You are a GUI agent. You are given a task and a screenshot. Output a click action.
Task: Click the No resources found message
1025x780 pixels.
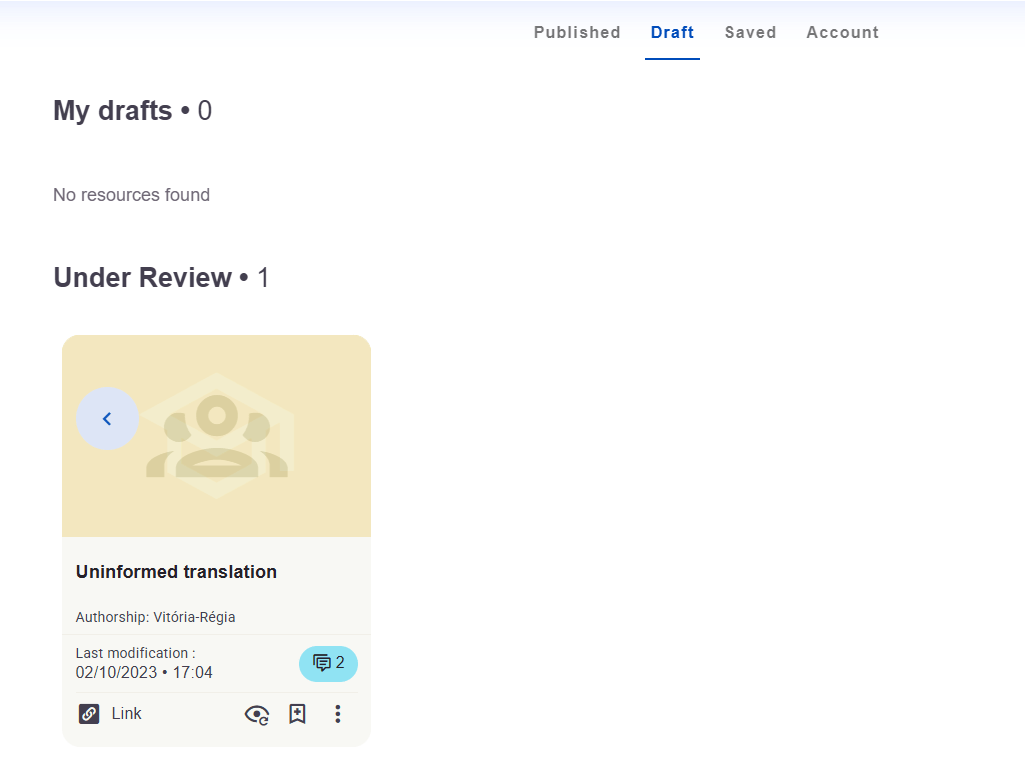coord(131,195)
